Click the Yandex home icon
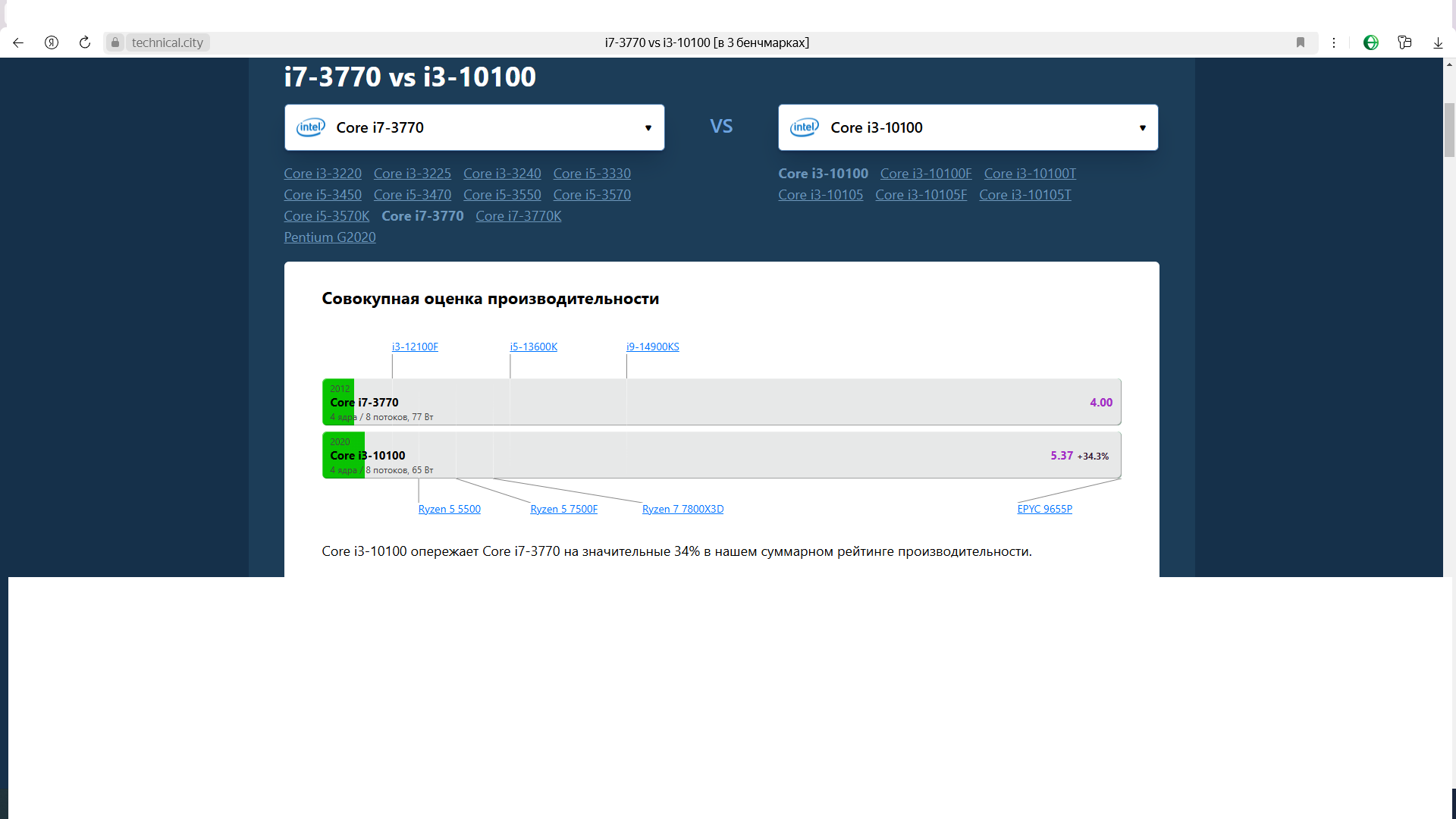The width and height of the screenshot is (1456, 819). coord(52,42)
